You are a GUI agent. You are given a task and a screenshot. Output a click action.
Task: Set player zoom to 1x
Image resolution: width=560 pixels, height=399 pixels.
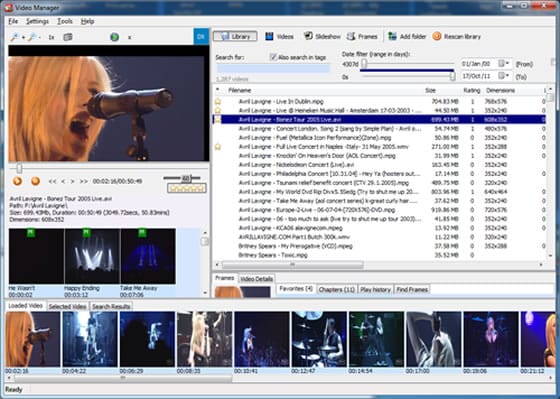[x=51, y=37]
